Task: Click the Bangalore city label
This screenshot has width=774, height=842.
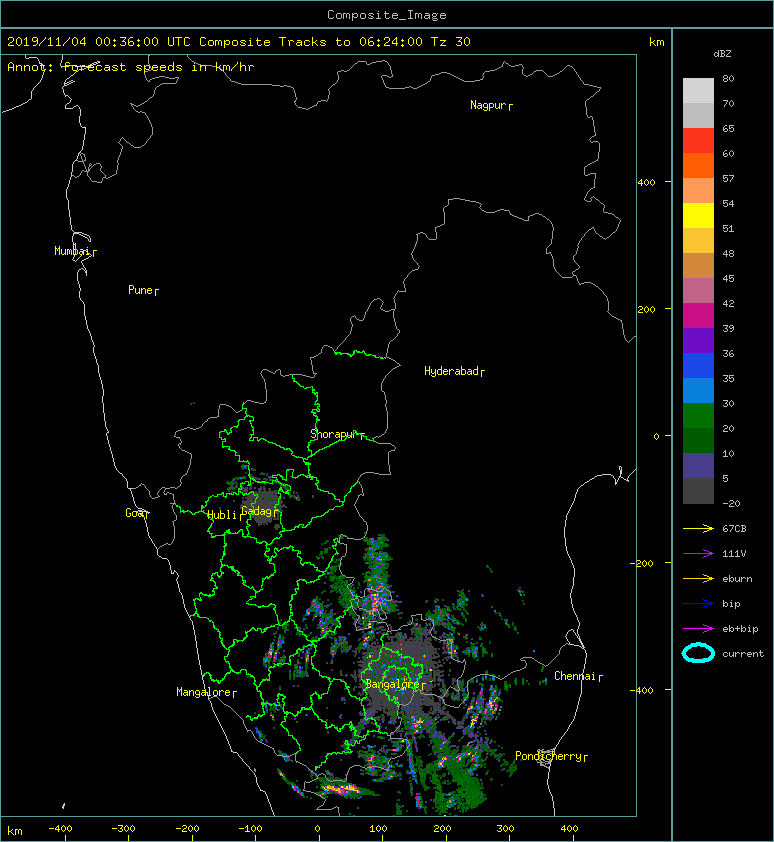Action: (x=395, y=684)
